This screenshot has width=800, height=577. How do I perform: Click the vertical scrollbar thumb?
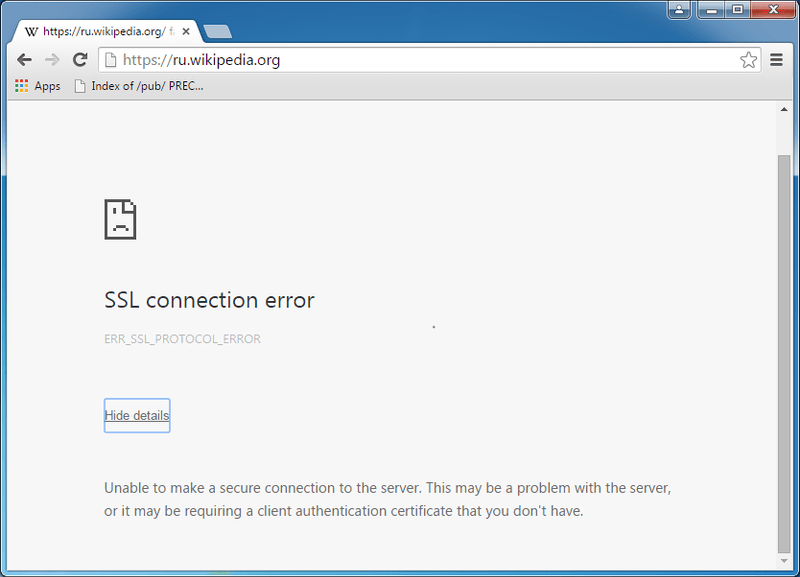784,354
